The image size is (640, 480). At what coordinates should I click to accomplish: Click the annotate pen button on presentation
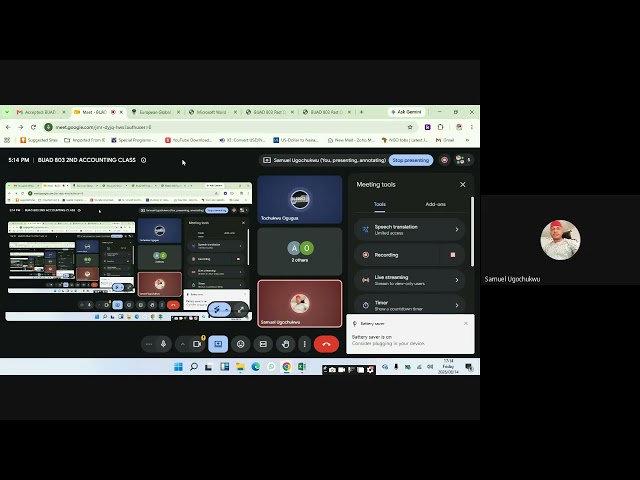(217, 309)
